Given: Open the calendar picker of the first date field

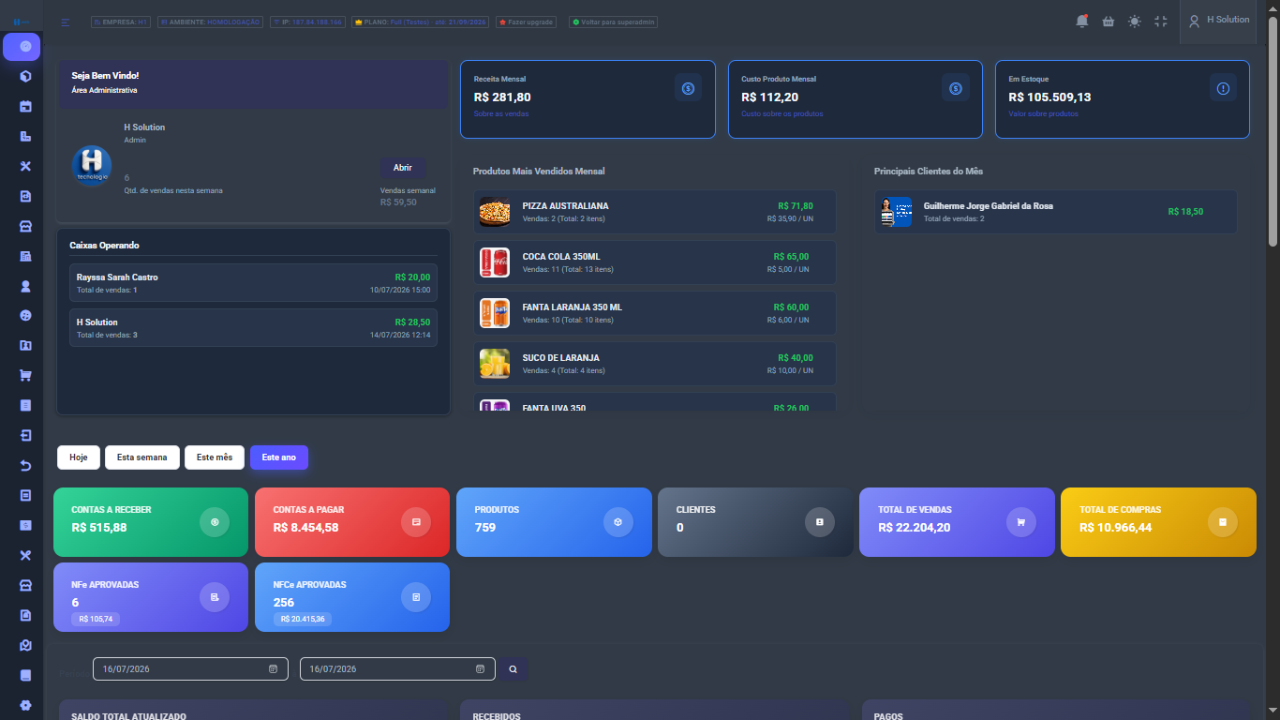Looking at the screenshot, I should pyautogui.click(x=273, y=669).
